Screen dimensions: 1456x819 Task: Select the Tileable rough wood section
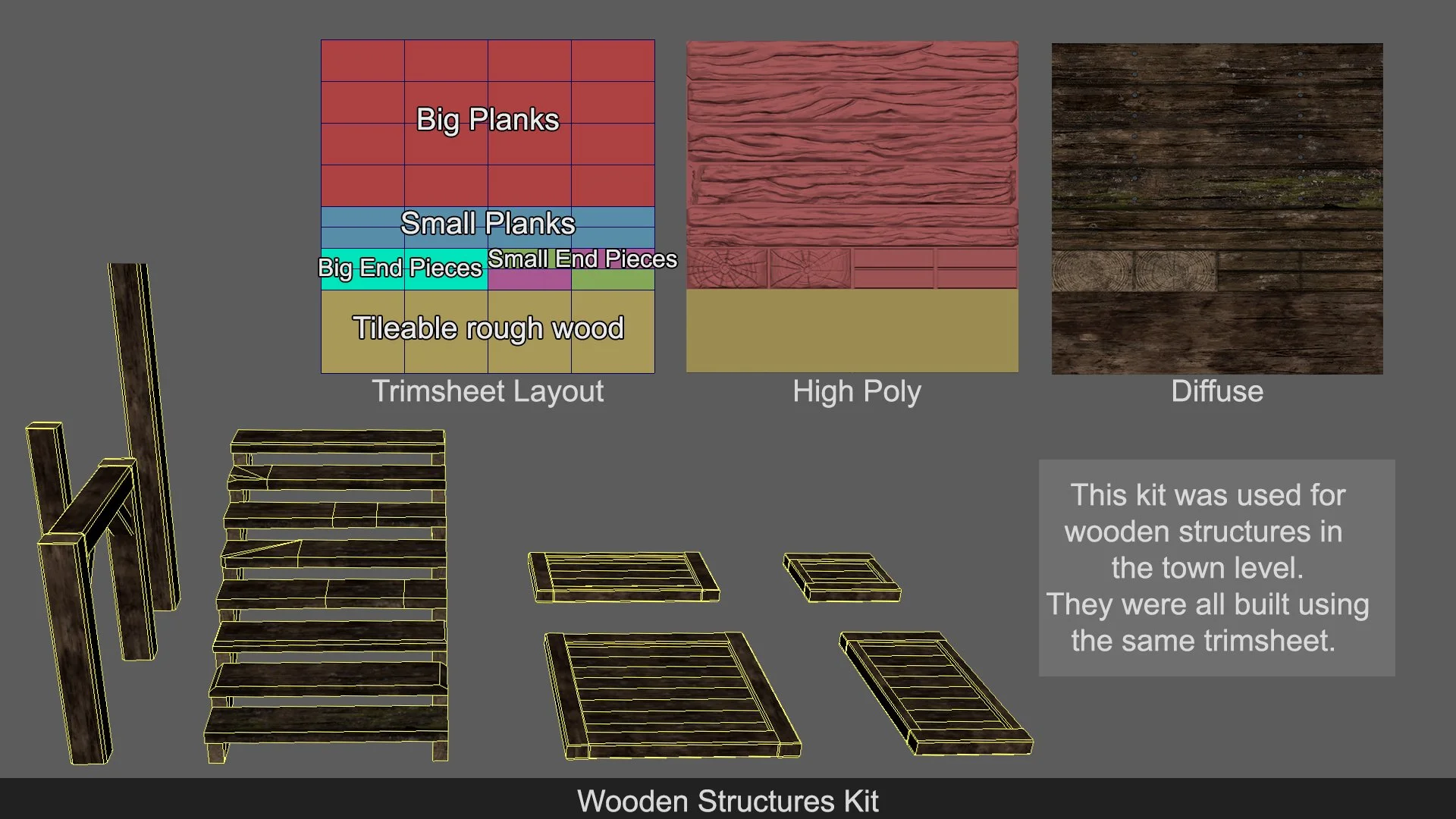pyautogui.click(x=487, y=331)
